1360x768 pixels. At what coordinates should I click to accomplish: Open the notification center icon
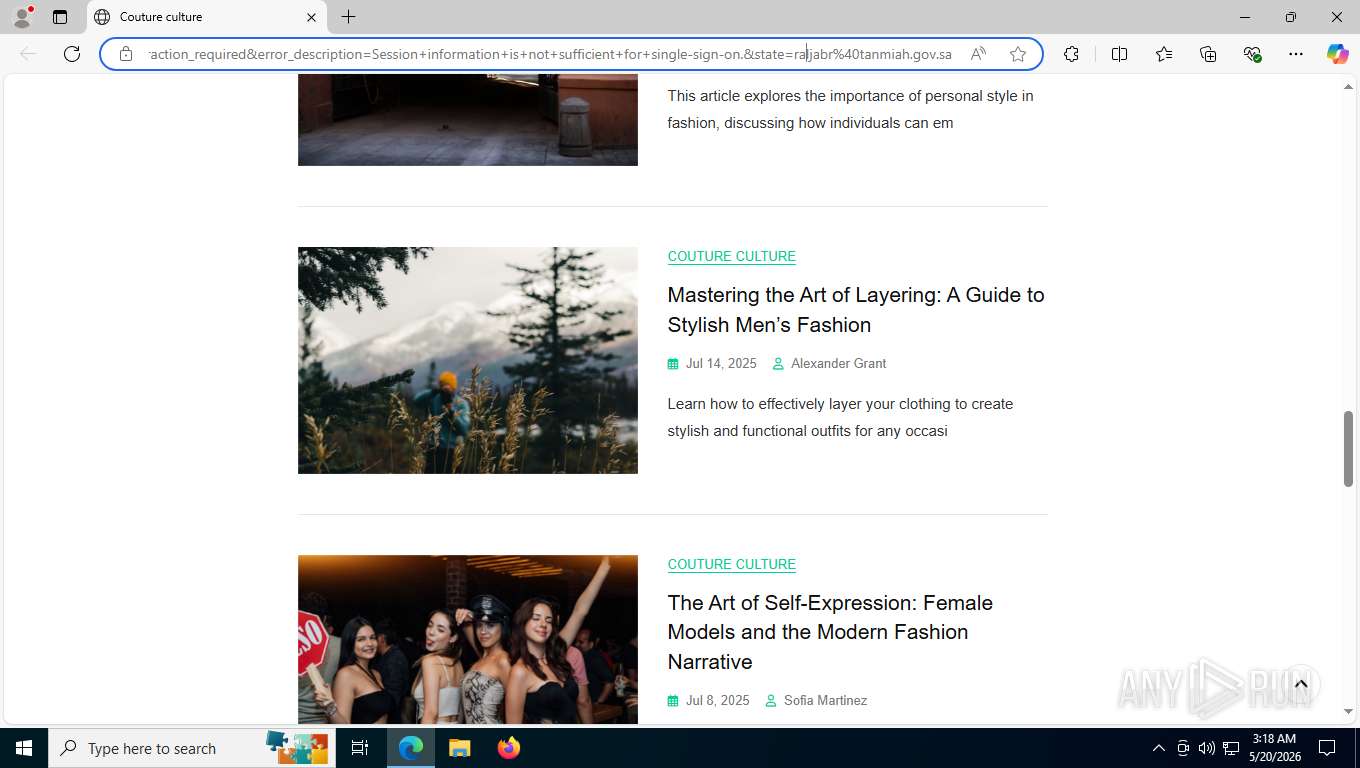(x=1327, y=748)
